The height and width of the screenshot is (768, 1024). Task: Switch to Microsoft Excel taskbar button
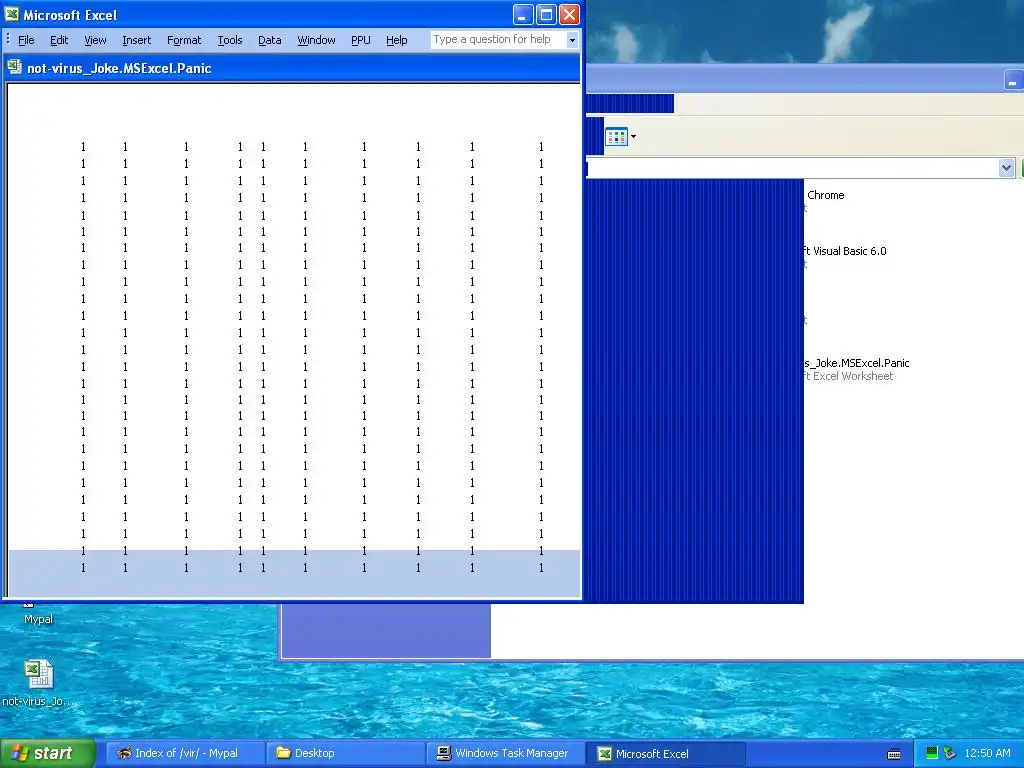point(665,753)
